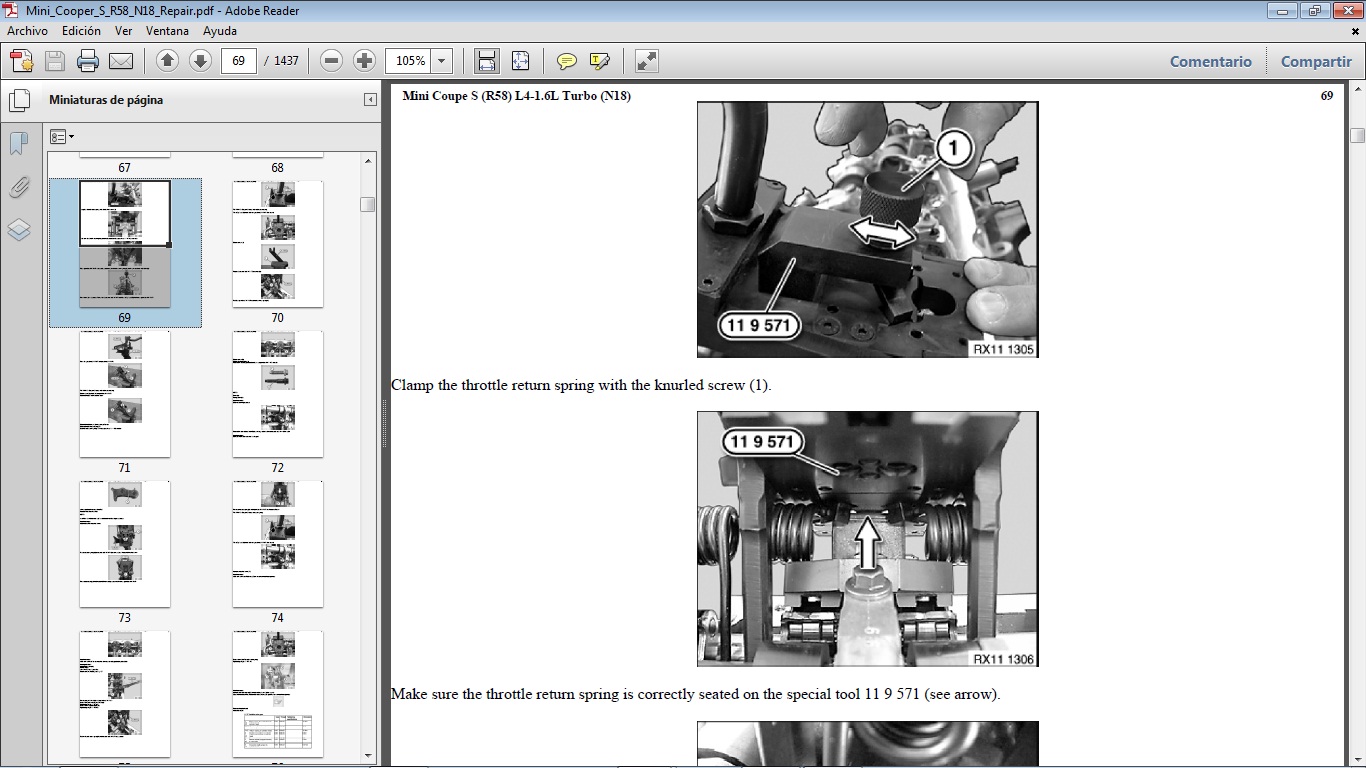This screenshot has height=768, width=1366.
Task: Open the Compartir pane
Action: [1316, 61]
